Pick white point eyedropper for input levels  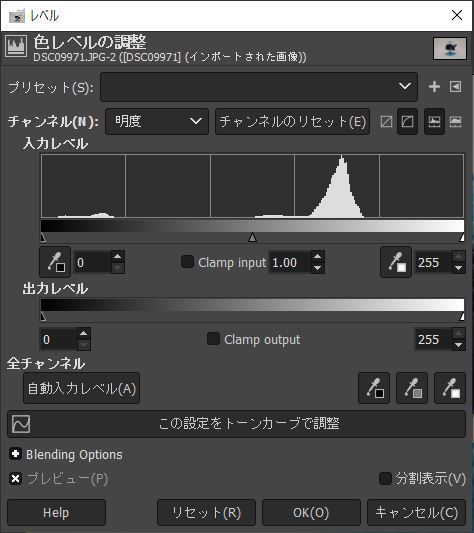pyautogui.click(x=396, y=262)
